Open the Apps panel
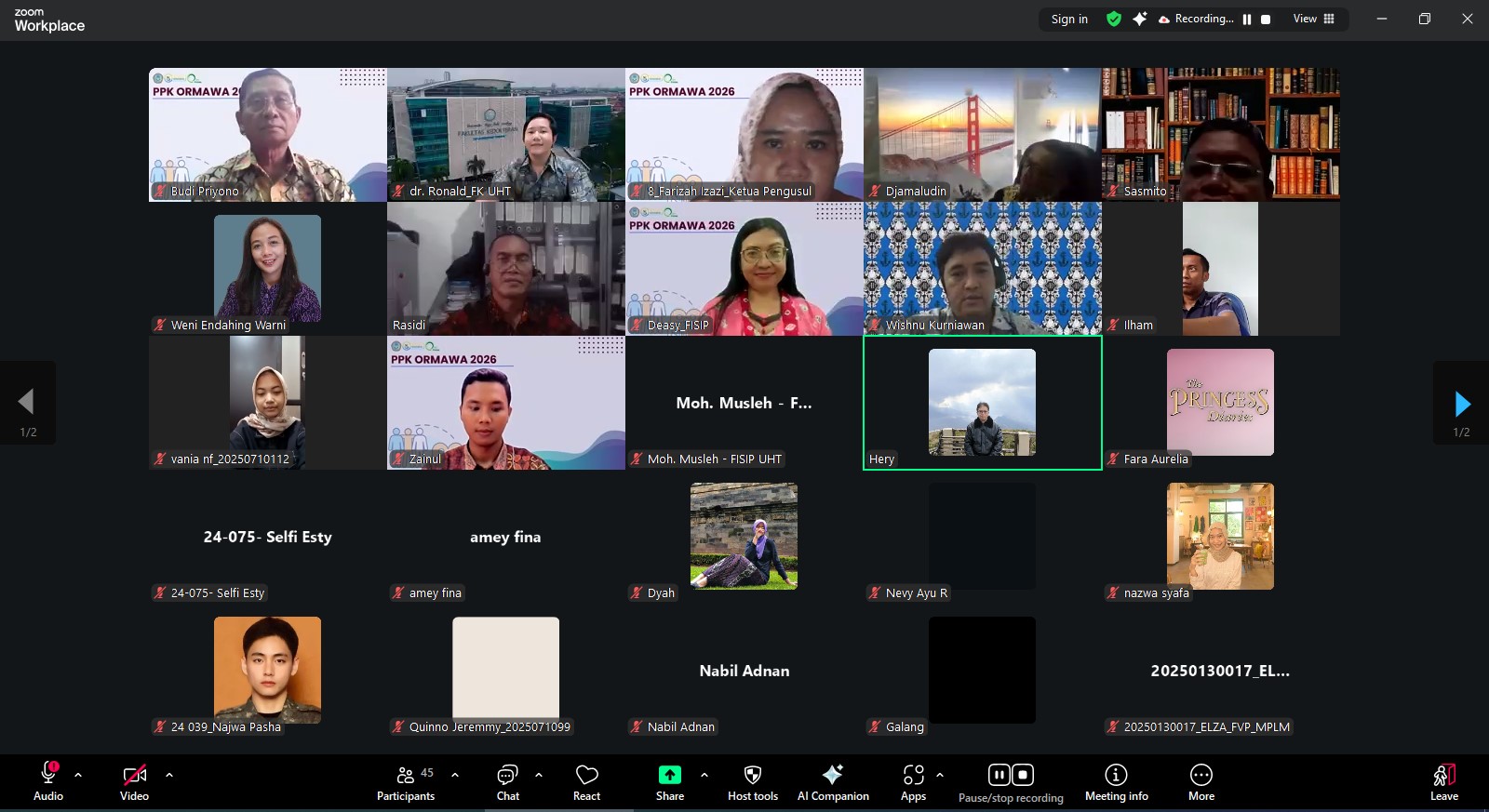1489x812 pixels. click(913, 782)
